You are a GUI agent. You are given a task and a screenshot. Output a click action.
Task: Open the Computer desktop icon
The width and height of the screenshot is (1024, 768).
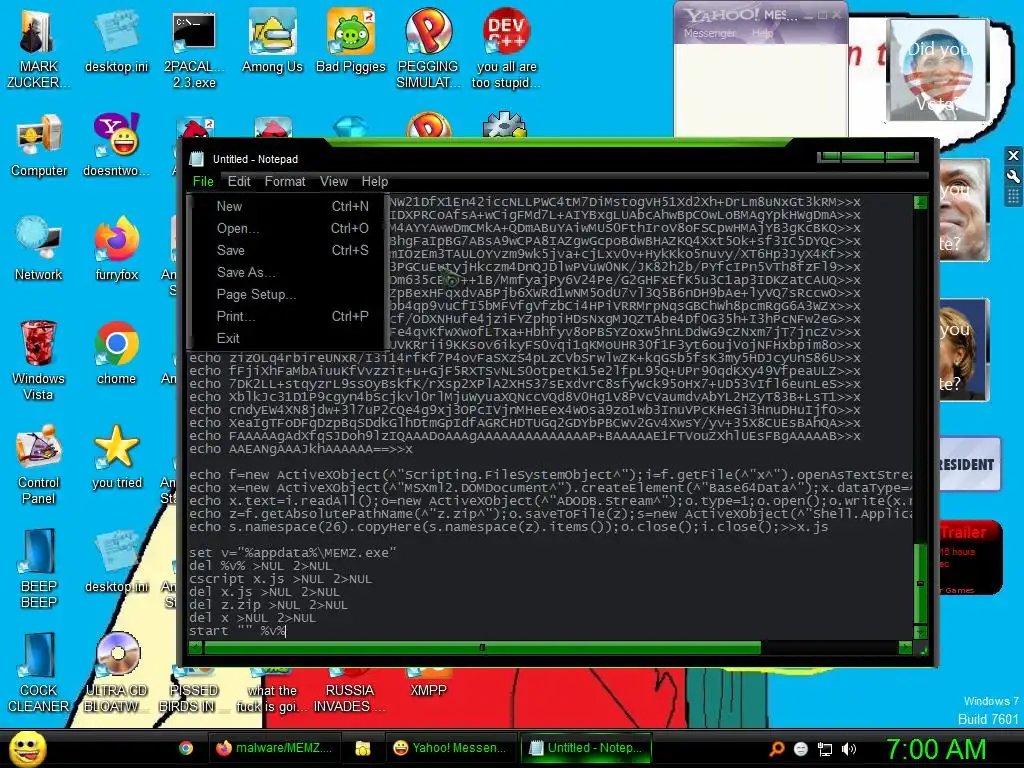39,145
